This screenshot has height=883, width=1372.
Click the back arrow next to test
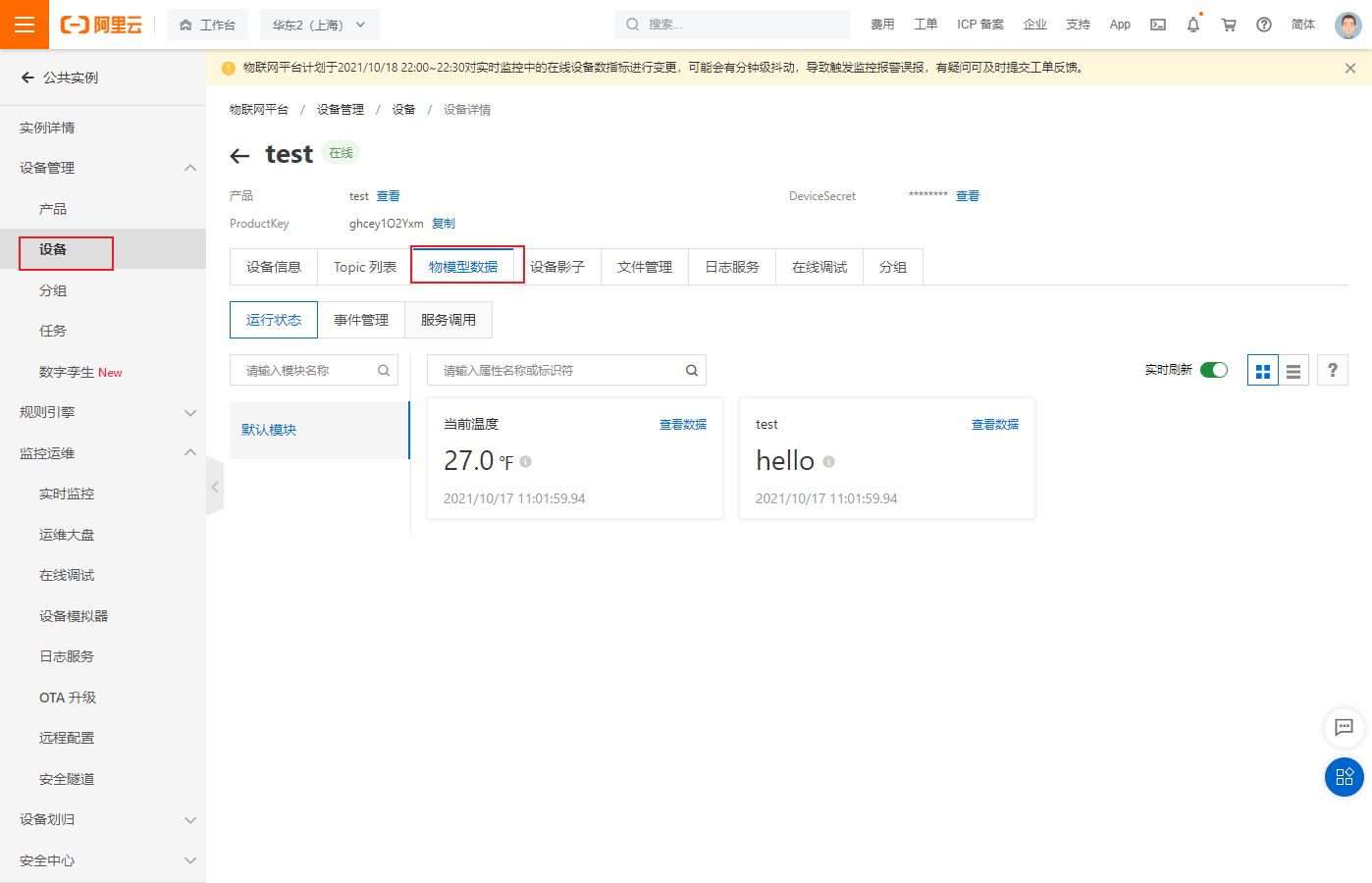tap(239, 155)
